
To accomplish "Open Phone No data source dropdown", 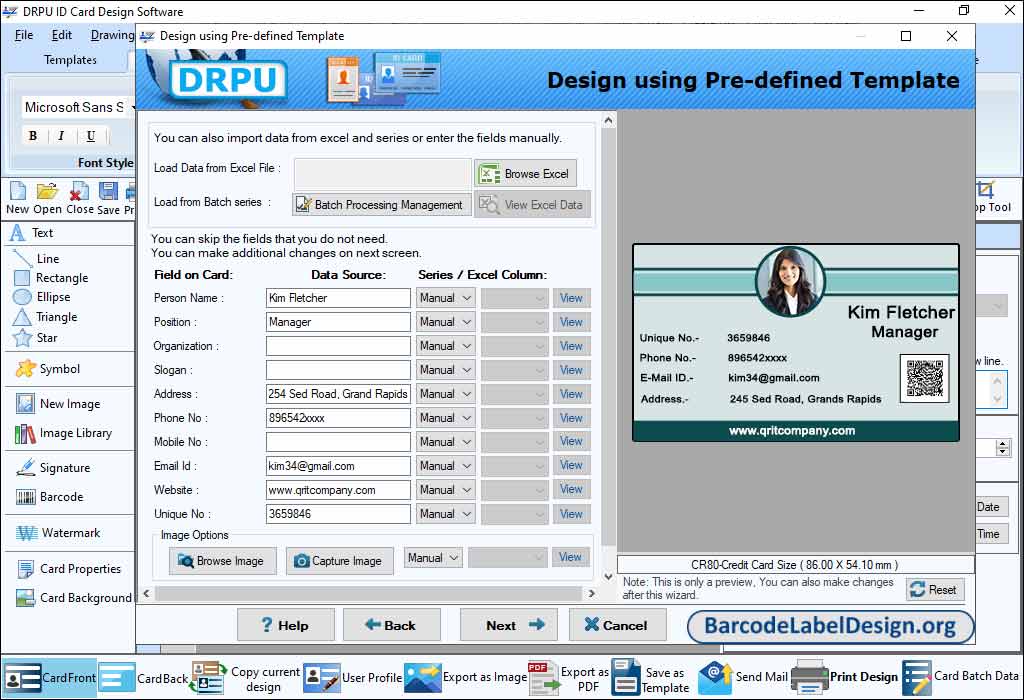I will point(445,418).
